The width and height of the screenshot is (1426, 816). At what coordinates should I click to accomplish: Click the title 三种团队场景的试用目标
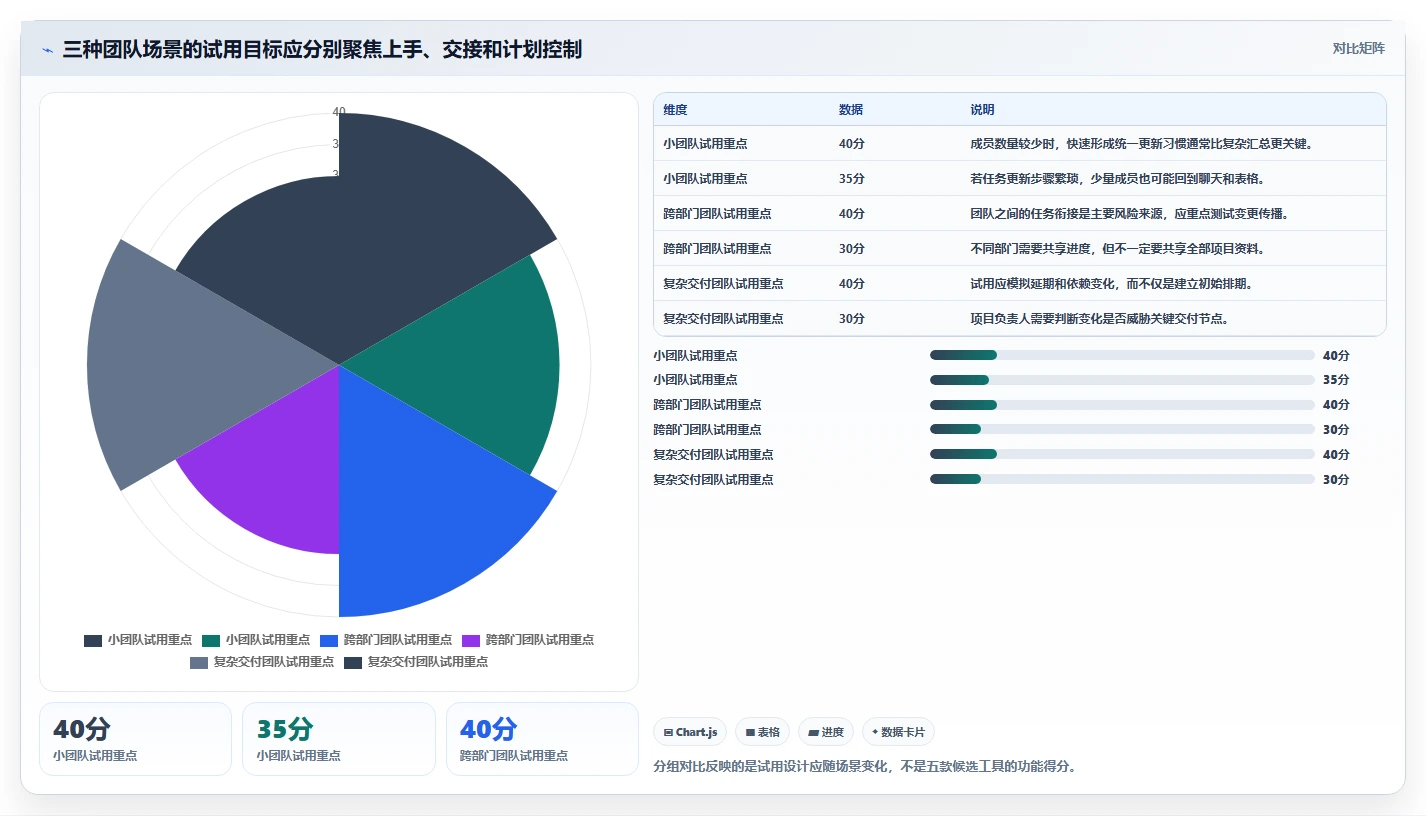tap(322, 49)
